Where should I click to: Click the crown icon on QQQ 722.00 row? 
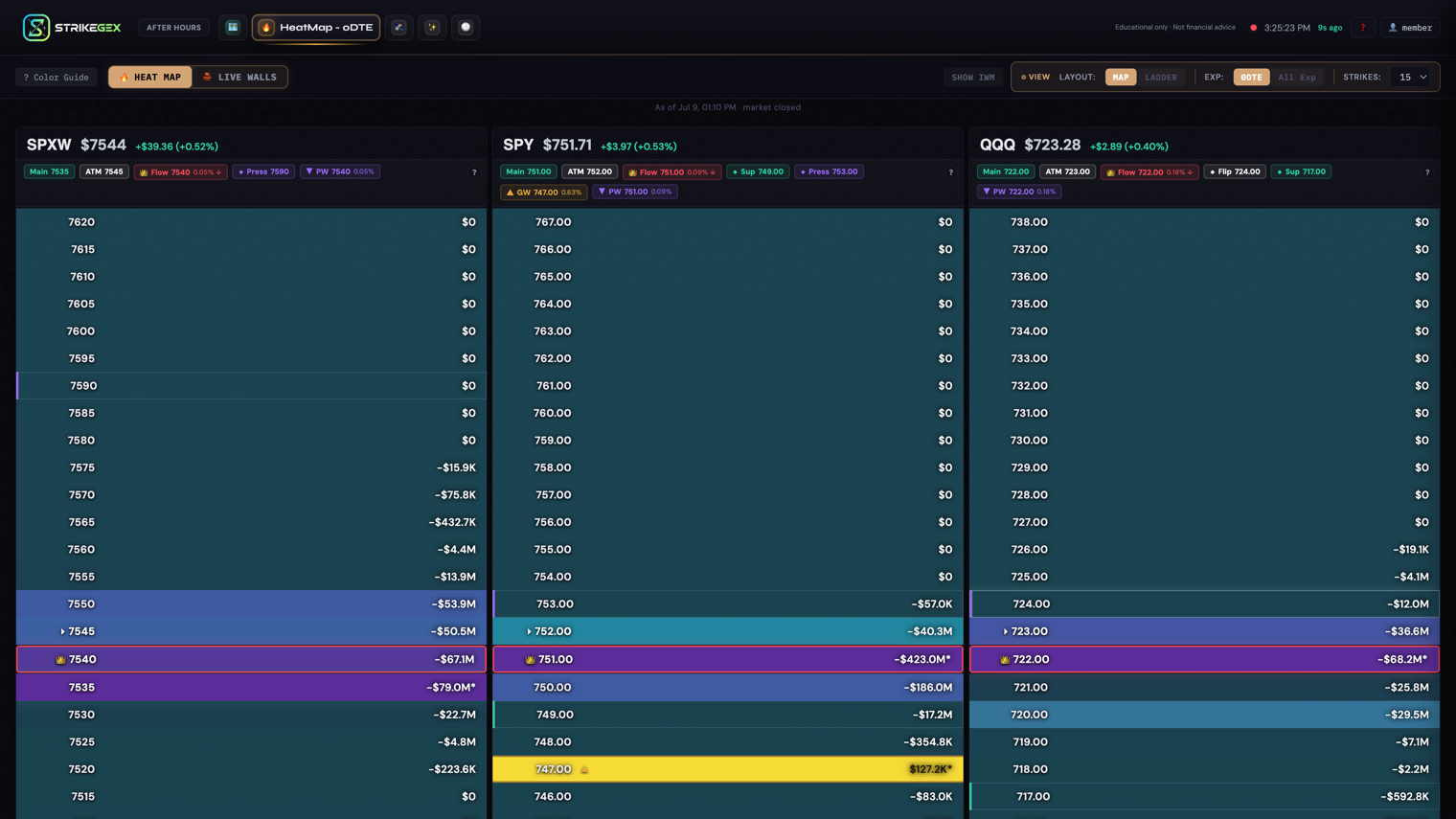(1004, 660)
